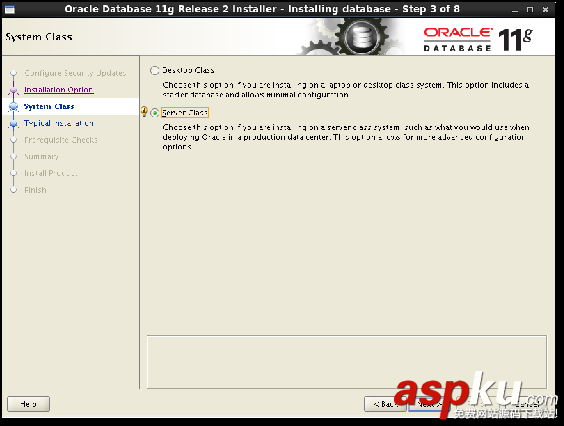Screen dimensions: 564x426
Task: Click the System Class step bullet icon
Action: [x=14, y=106]
